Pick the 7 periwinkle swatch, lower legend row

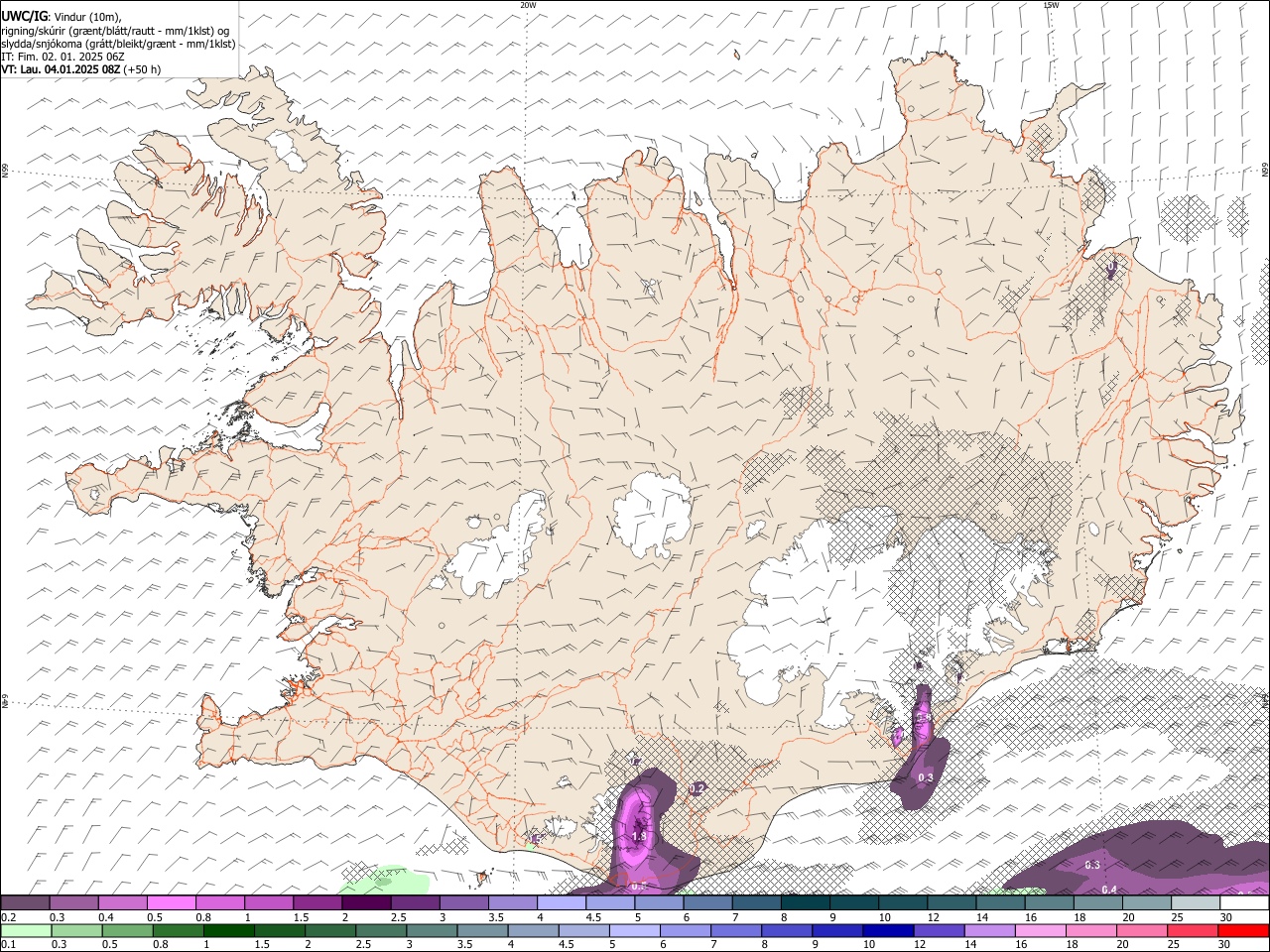coord(736,931)
